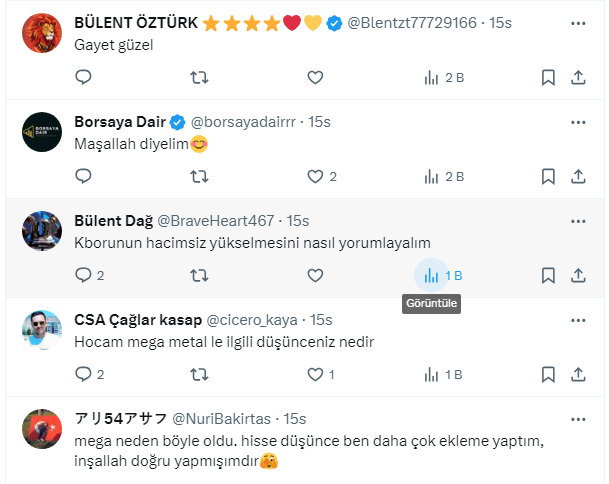Viewport: 609px width, 484px height.
Task: Expand options for Bülent Dağ's tweet
Action: (x=578, y=221)
